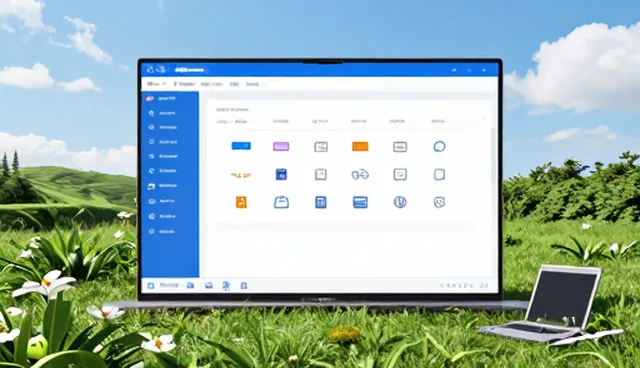
Task: Open the short fourth menu bar item
Action: [234, 84]
